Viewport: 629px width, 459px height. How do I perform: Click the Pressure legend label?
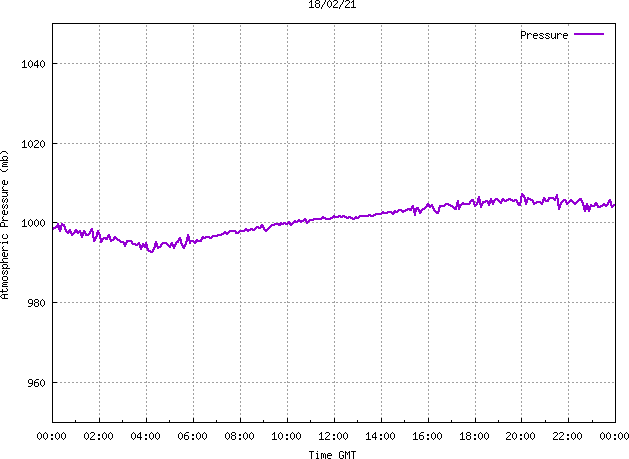coord(544,35)
